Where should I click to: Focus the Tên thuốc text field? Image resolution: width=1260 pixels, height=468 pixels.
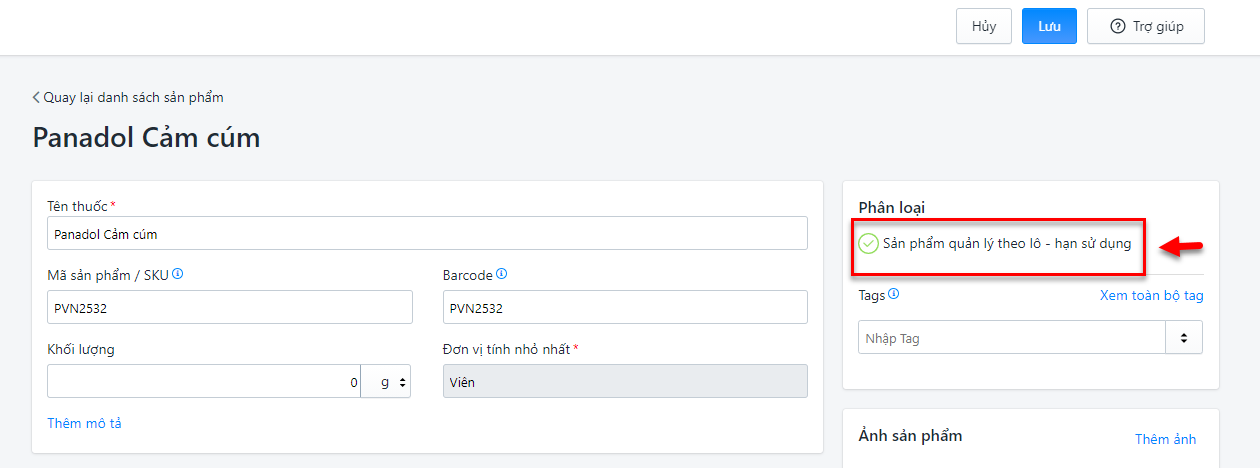point(427,233)
